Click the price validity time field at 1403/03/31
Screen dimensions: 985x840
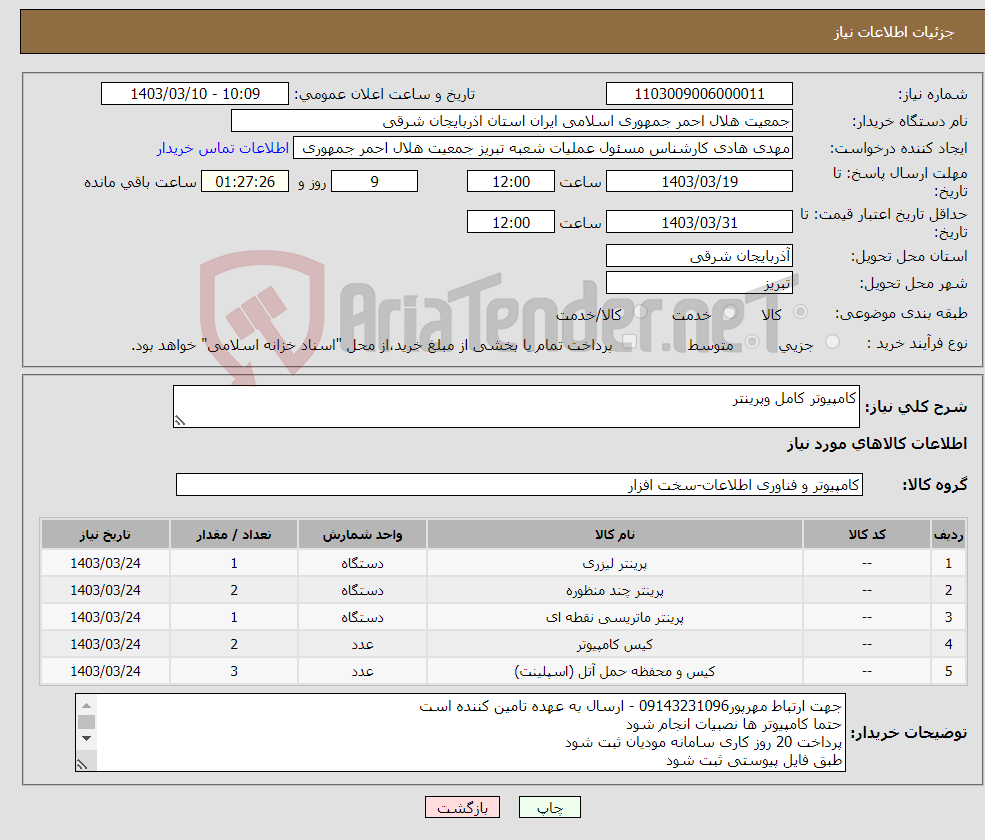click(511, 222)
